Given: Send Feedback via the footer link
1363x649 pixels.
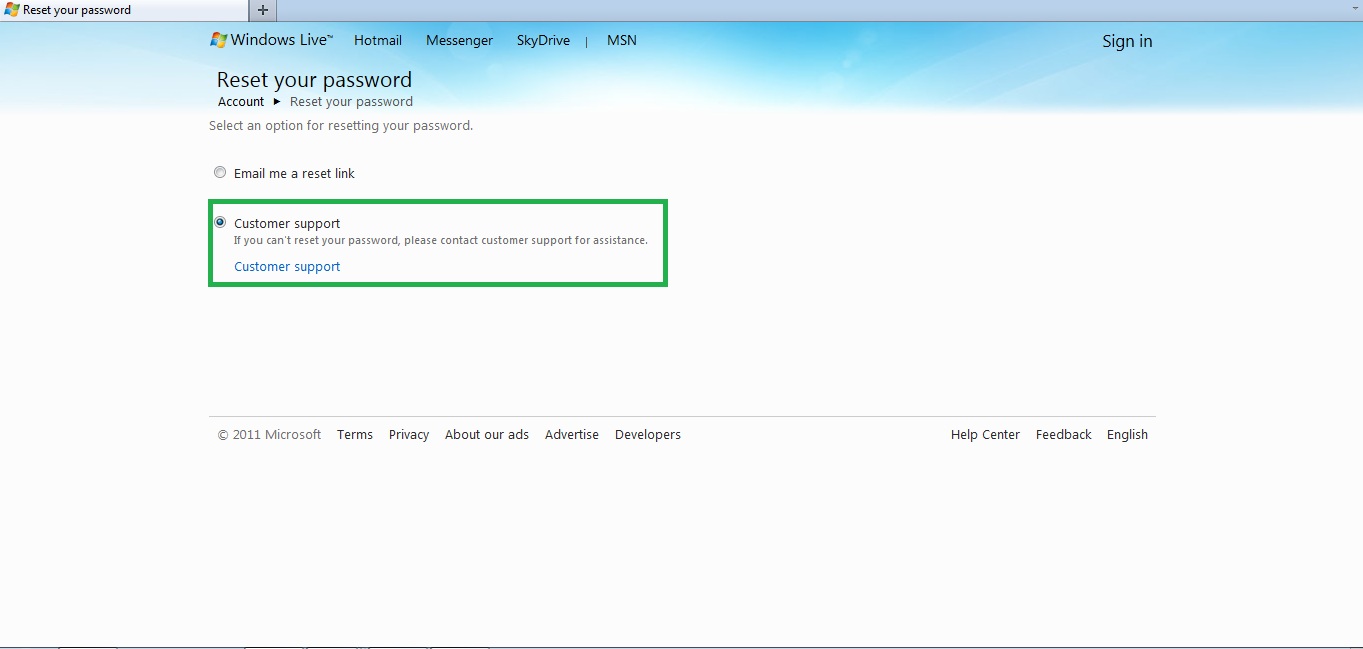Looking at the screenshot, I should tap(1063, 434).
